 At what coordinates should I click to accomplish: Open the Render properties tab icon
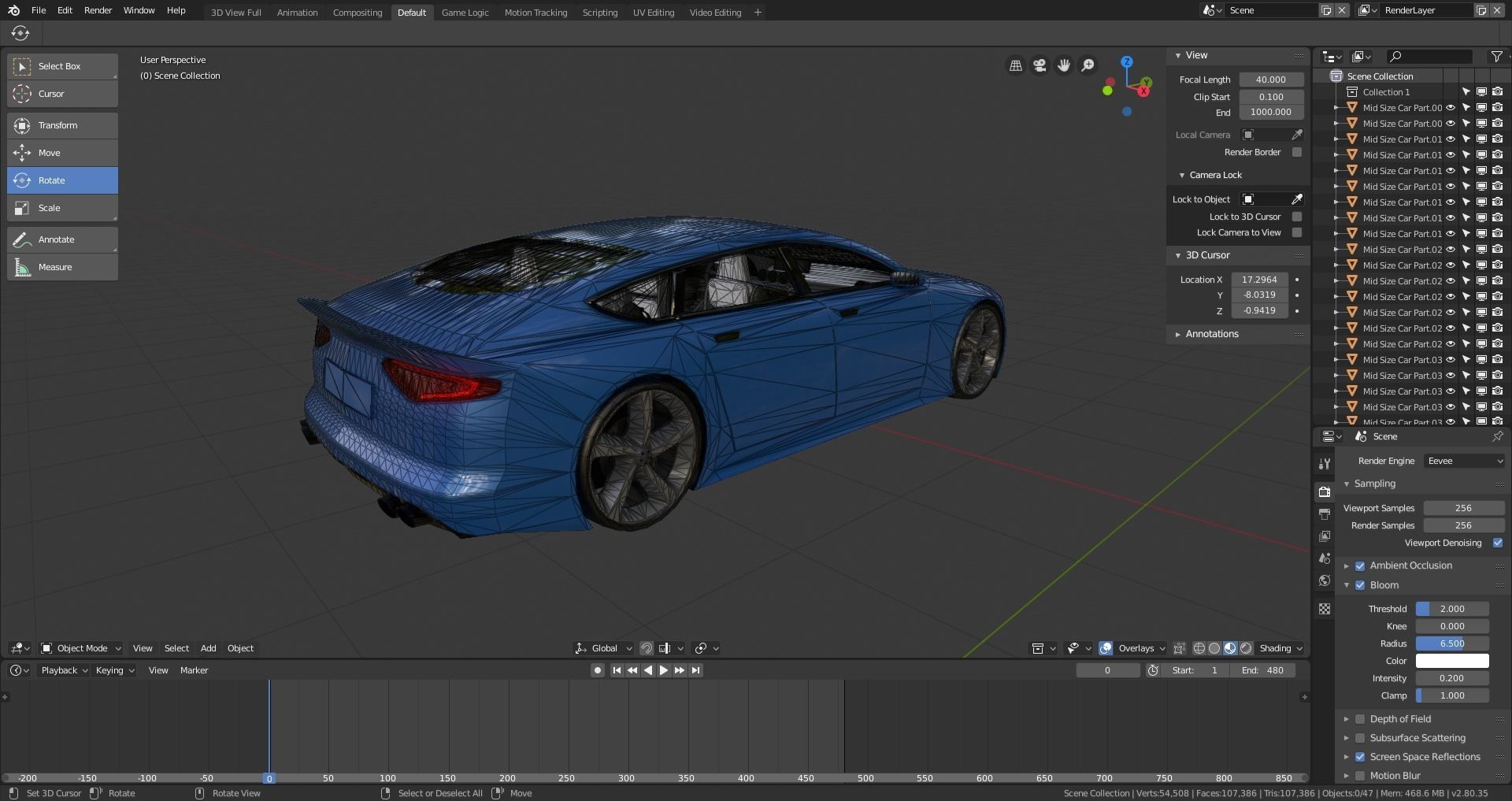[1325, 491]
